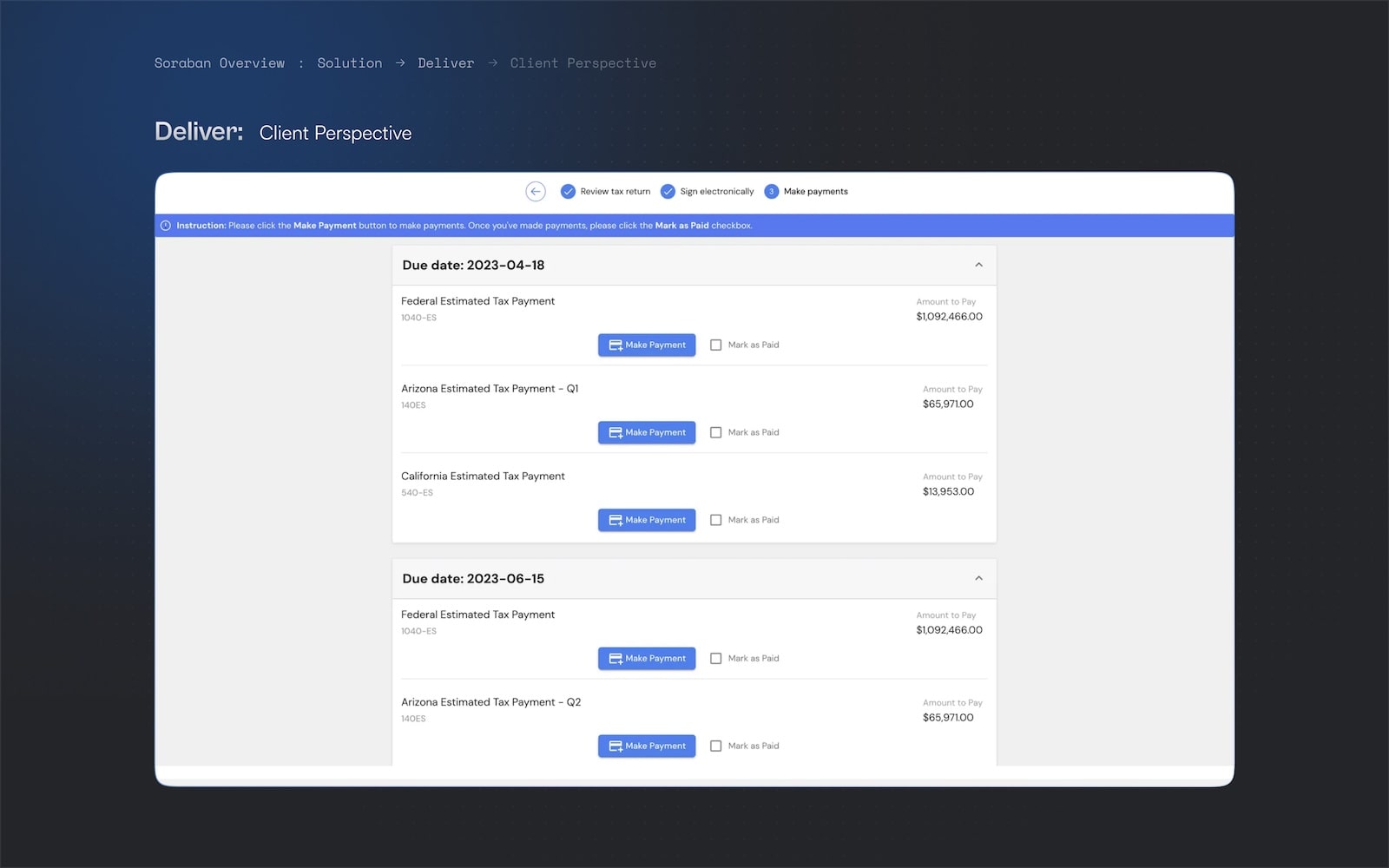Image resolution: width=1389 pixels, height=868 pixels.
Task: Click the $1,092,466.00 amount under due date 2023-04-18
Action: pos(949,317)
